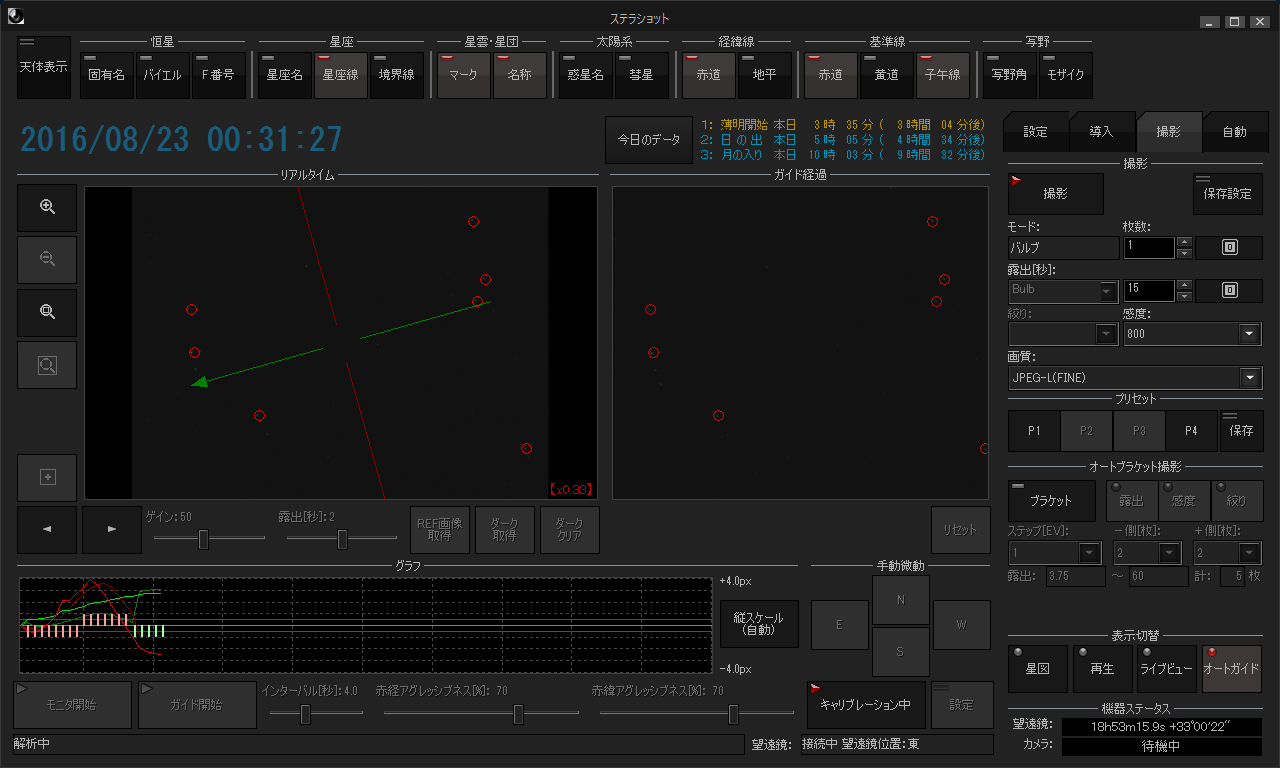Image resolution: width=1280 pixels, height=768 pixels.
Task: Click the N direction manual slew button
Action: [x=900, y=600]
